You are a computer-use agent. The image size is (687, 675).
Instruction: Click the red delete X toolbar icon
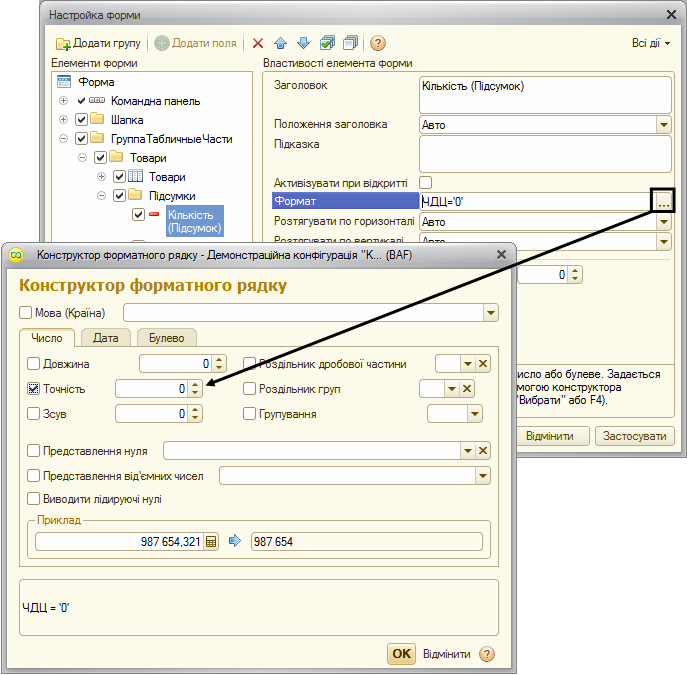click(x=258, y=43)
